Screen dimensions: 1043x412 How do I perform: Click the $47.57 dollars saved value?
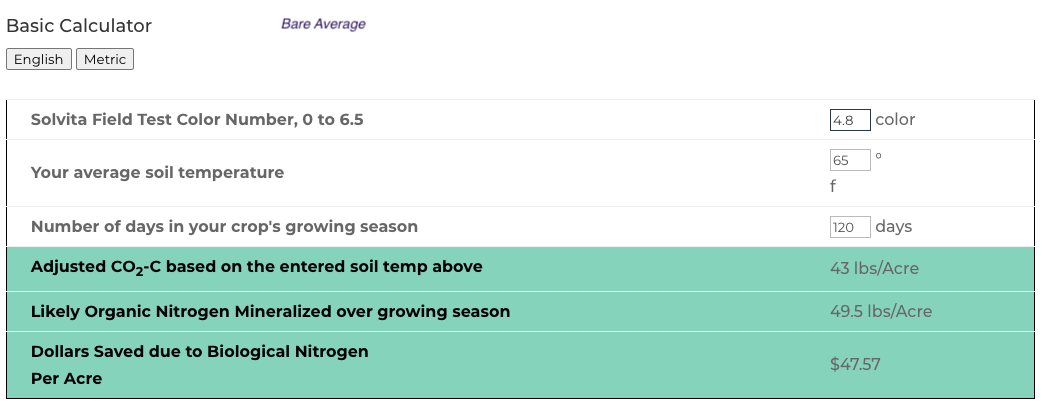coord(855,364)
